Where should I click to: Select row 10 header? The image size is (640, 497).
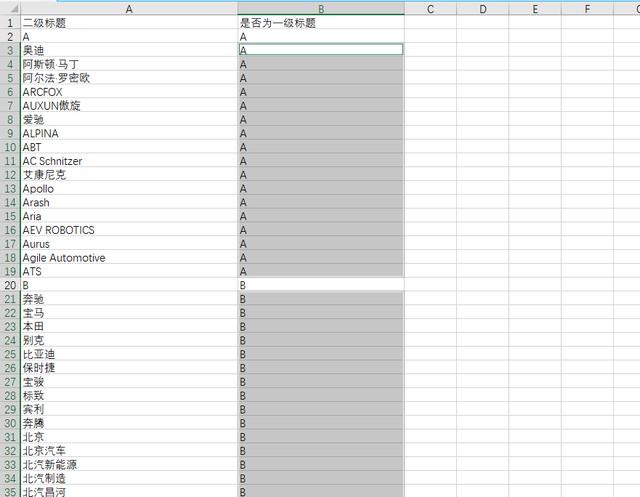(10, 147)
